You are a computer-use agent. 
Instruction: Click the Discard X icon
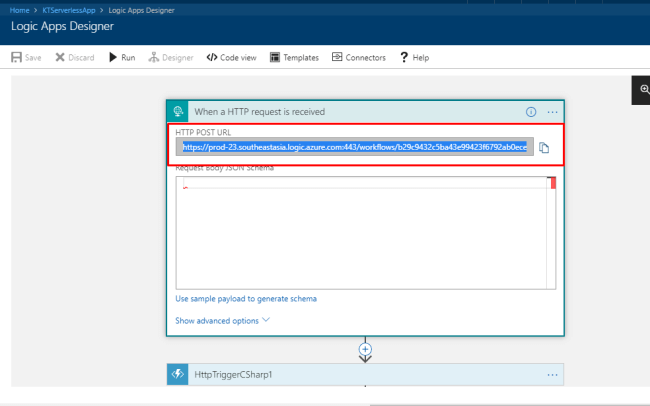coord(60,57)
